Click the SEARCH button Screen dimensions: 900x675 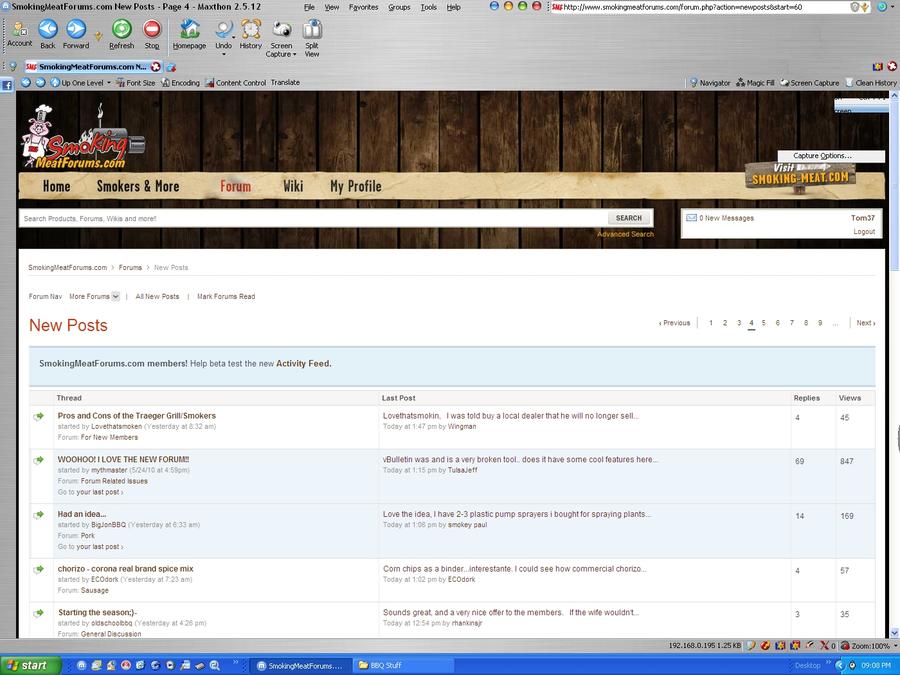[x=629, y=218]
